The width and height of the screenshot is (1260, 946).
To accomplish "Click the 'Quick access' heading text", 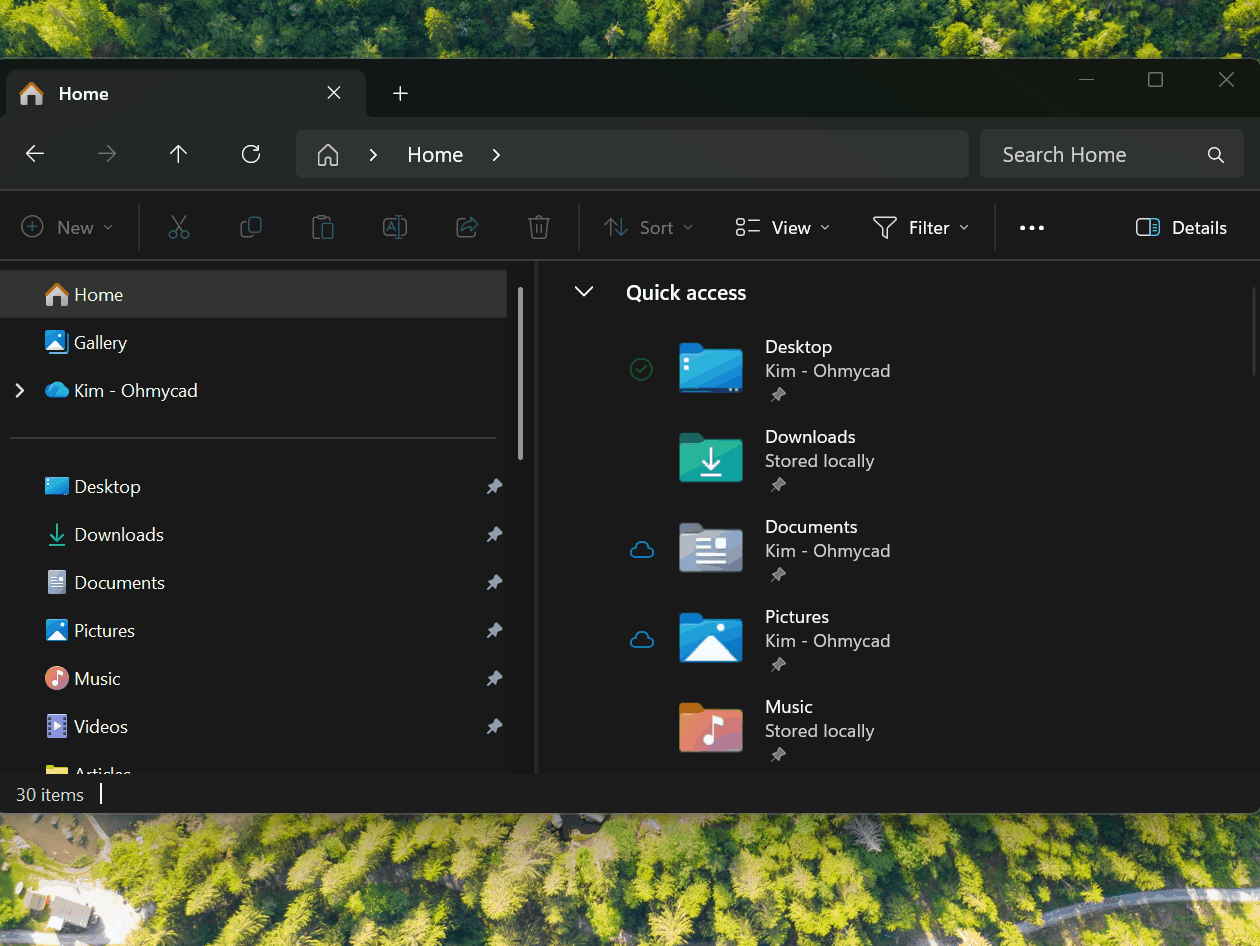I will click(x=686, y=293).
